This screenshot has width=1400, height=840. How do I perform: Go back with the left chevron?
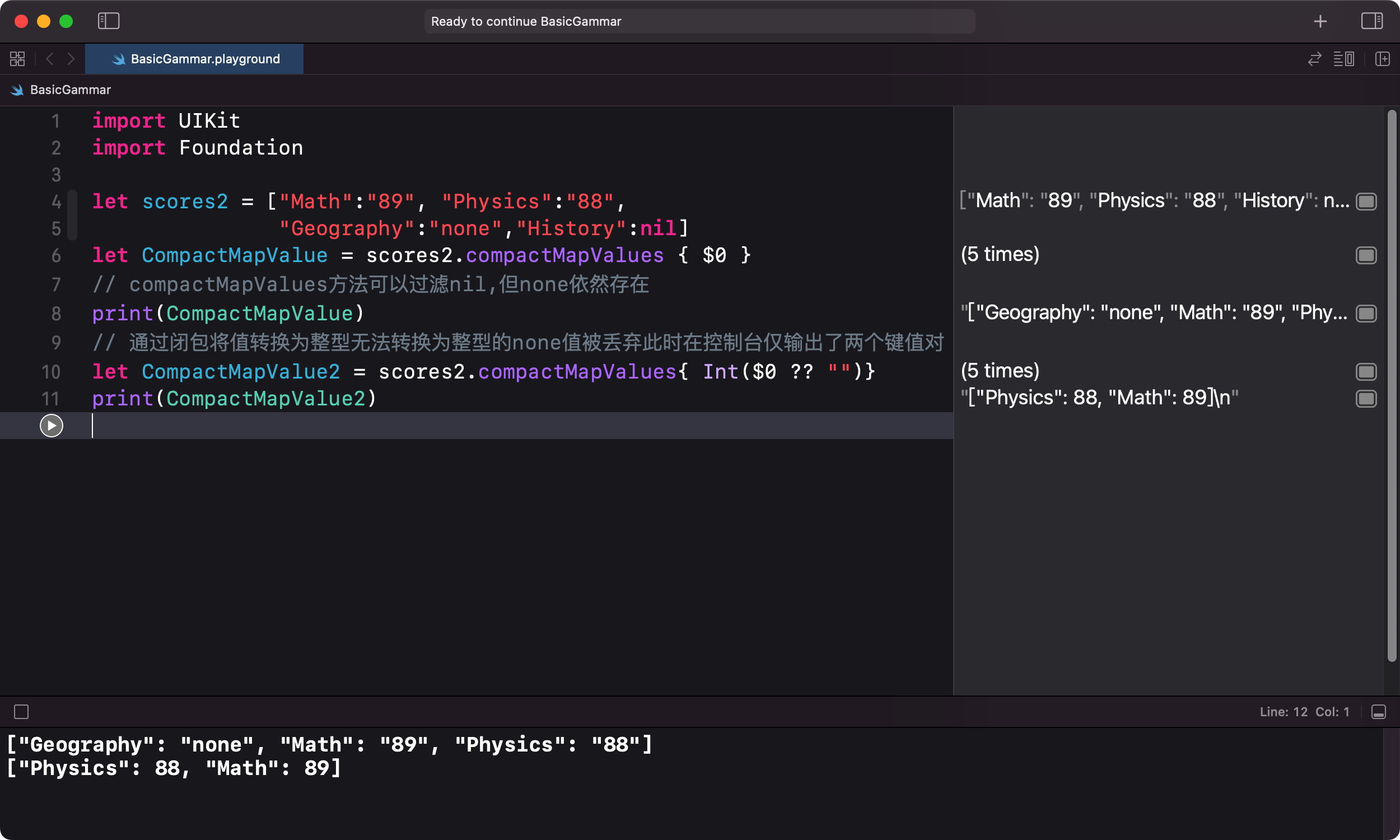click(50, 59)
